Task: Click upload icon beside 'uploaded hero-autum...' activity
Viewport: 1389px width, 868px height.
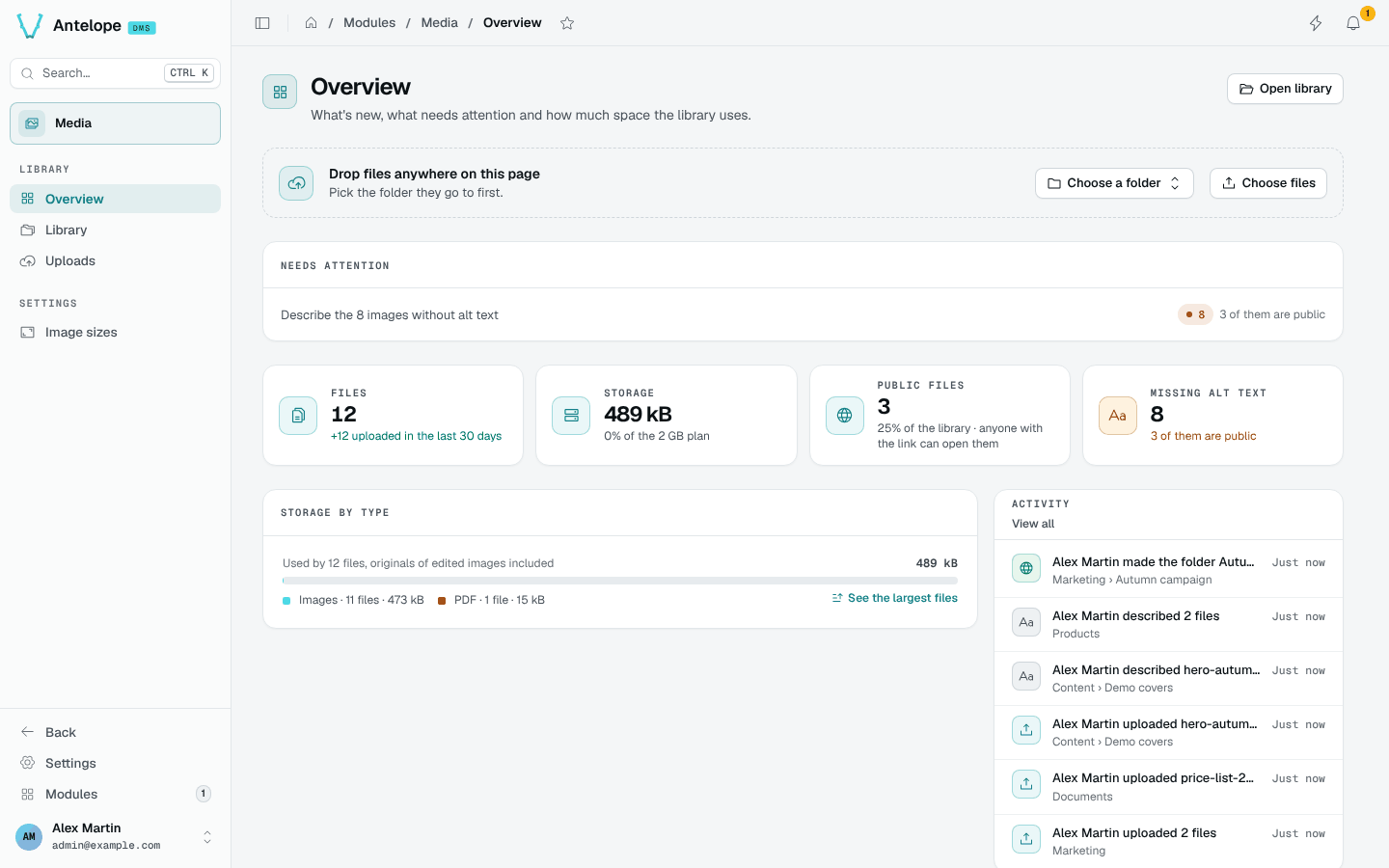Action: (x=1026, y=730)
